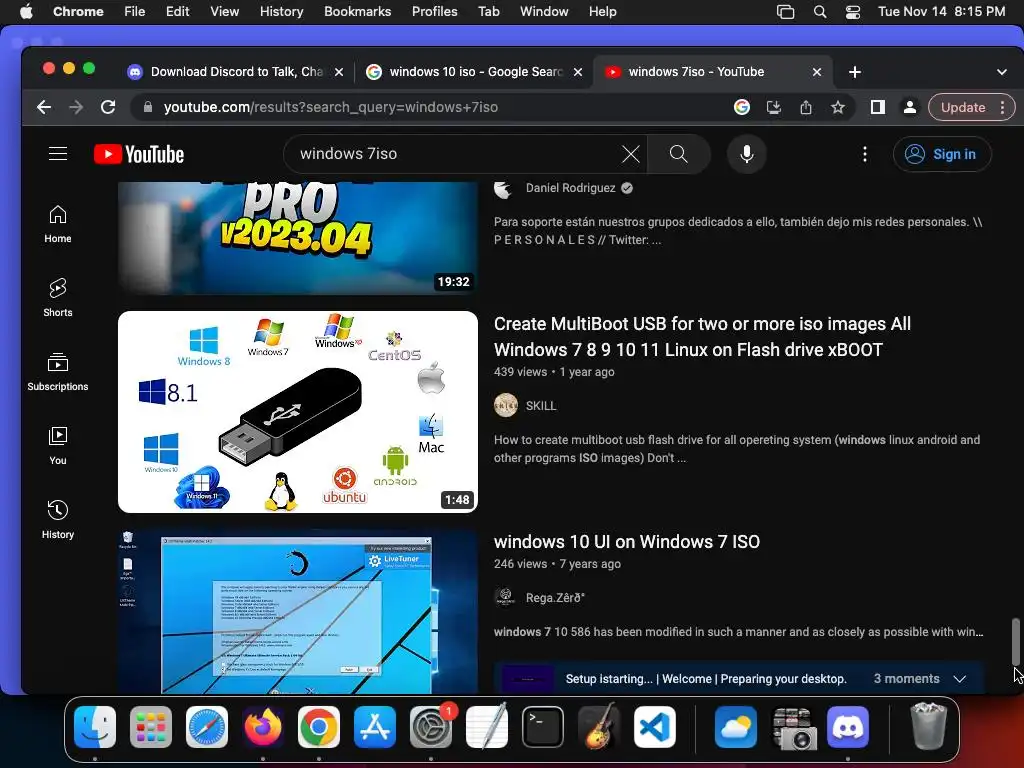
Task: Close the windows 7iso YouTube tab
Action: pyautogui.click(x=816, y=72)
